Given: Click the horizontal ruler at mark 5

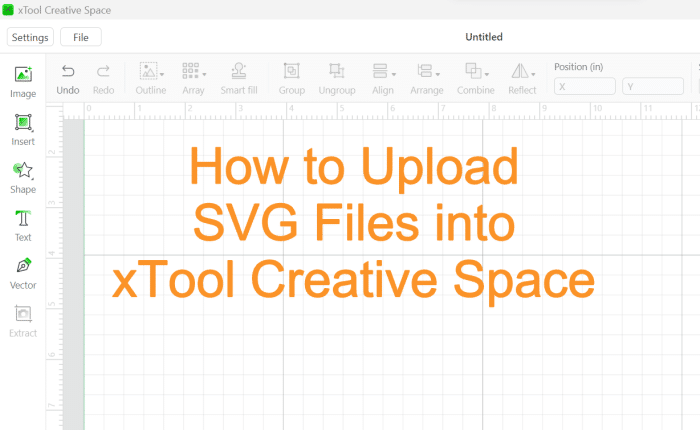Looking at the screenshot, I should point(342,109).
